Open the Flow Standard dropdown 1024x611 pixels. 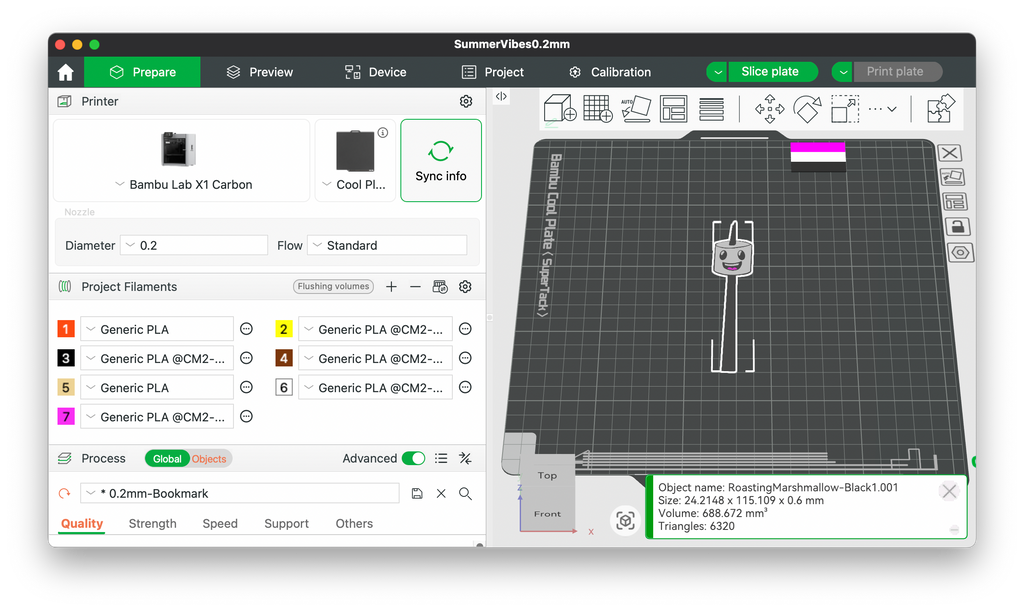coord(387,245)
